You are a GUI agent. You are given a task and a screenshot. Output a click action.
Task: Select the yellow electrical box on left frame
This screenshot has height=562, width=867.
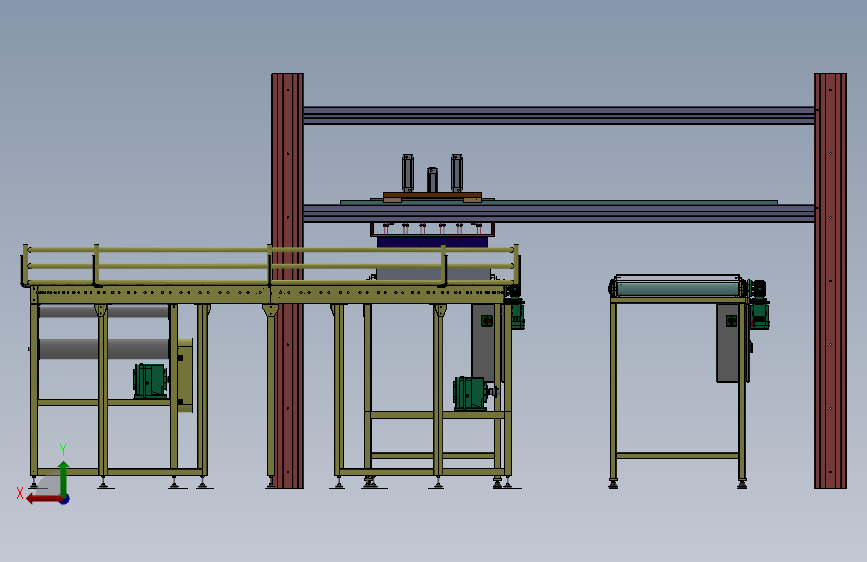185,376
